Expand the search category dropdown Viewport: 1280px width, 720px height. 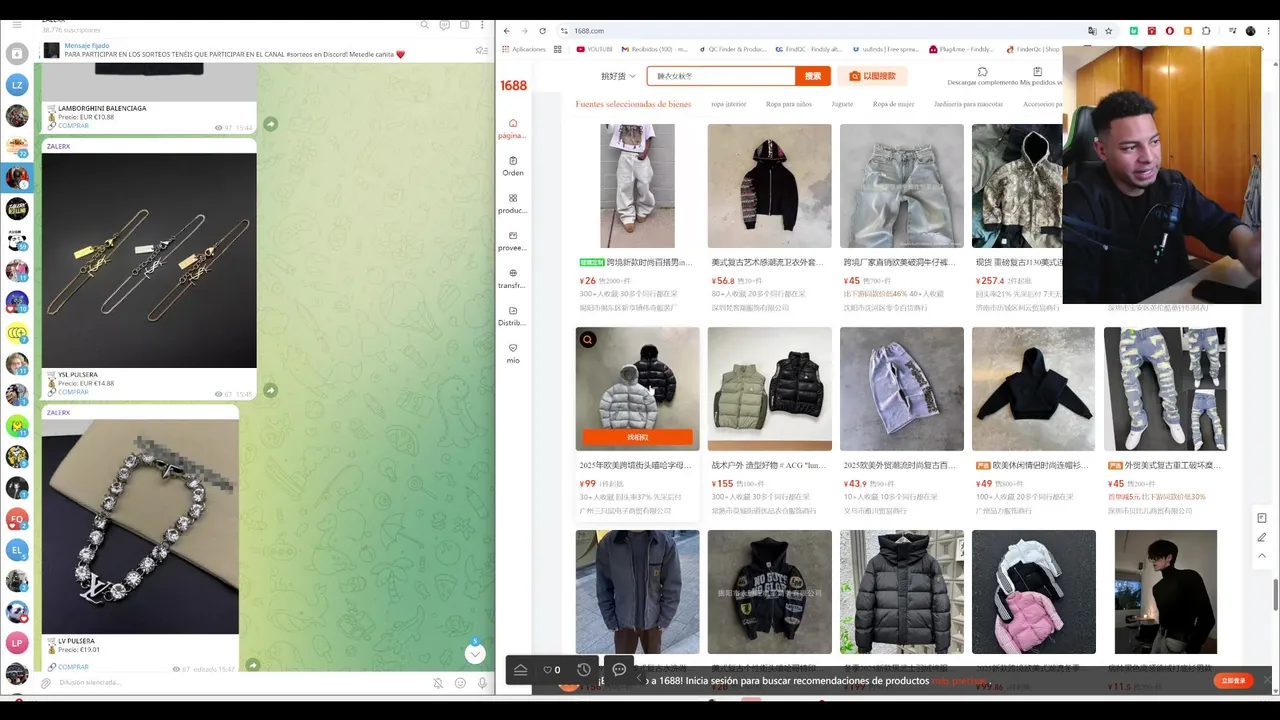point(618,76)
